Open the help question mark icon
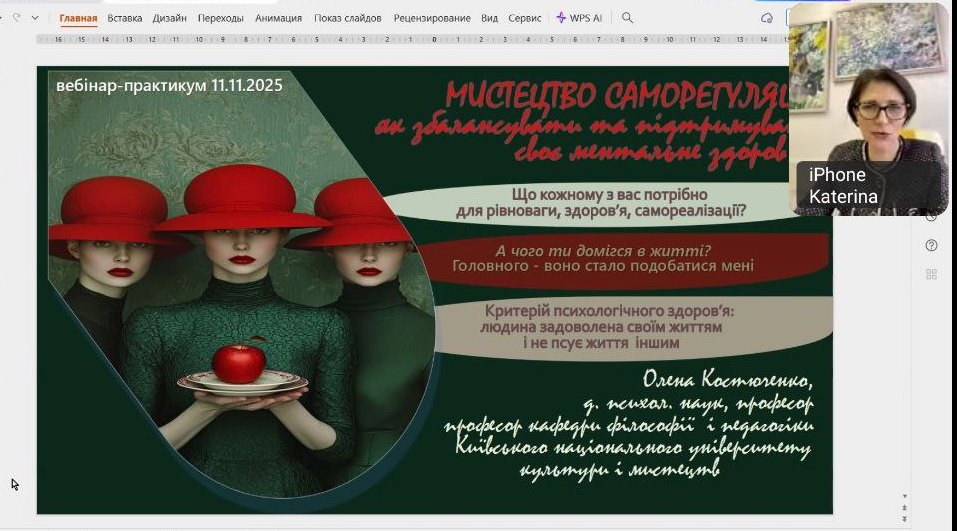Screen dimensions: 957x531 (x=932, y=245)
